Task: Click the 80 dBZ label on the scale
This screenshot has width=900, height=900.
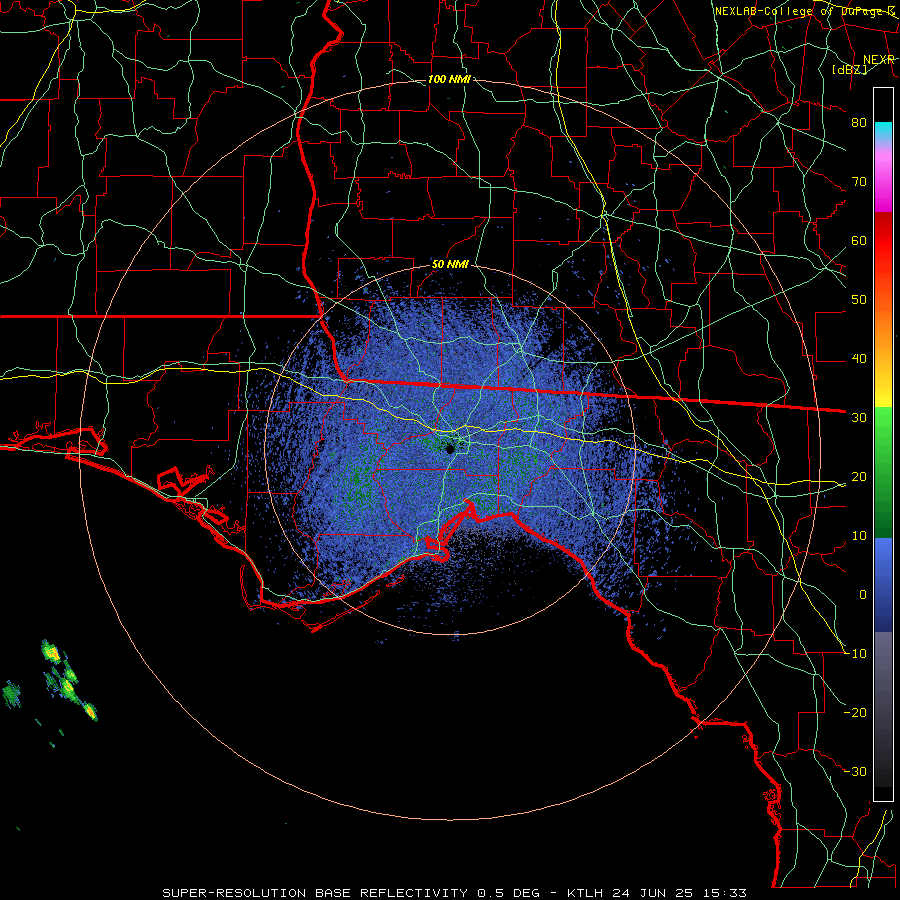Action: [859, 122]
